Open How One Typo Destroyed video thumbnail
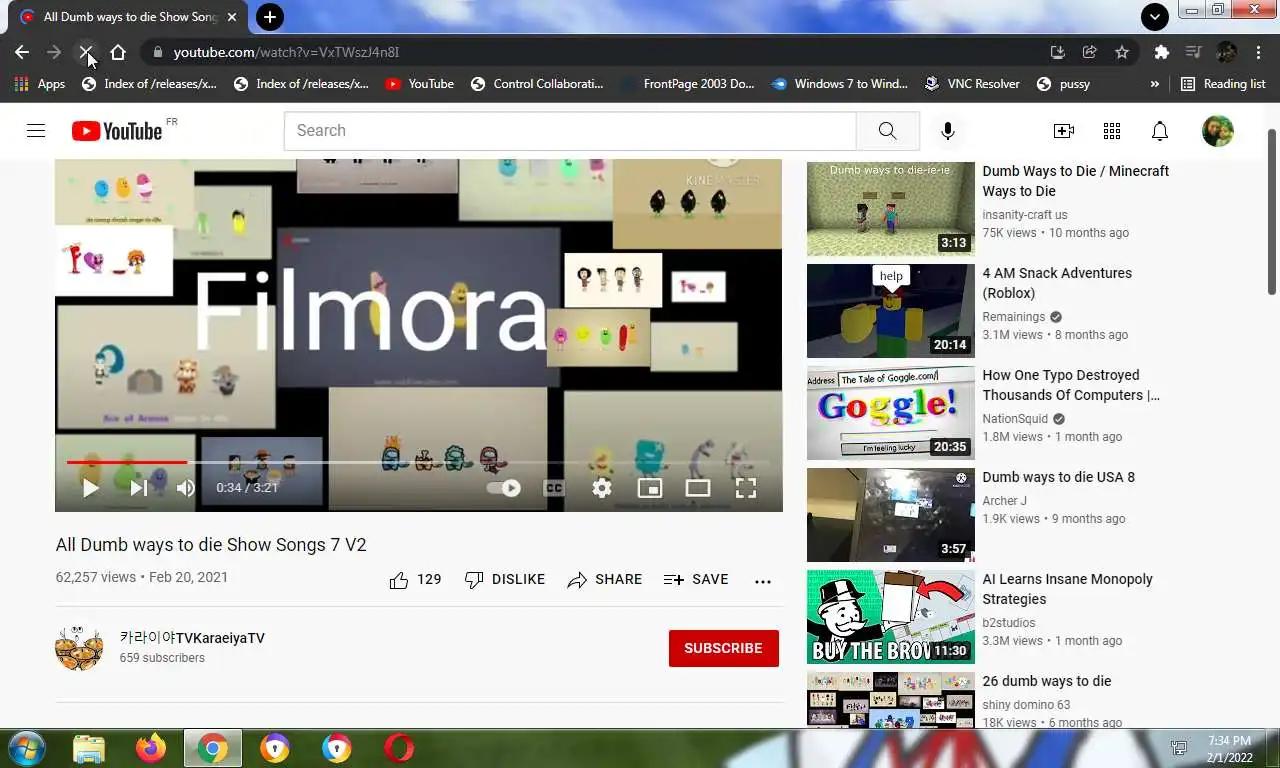1280x768 pixels. pos(890,413)
